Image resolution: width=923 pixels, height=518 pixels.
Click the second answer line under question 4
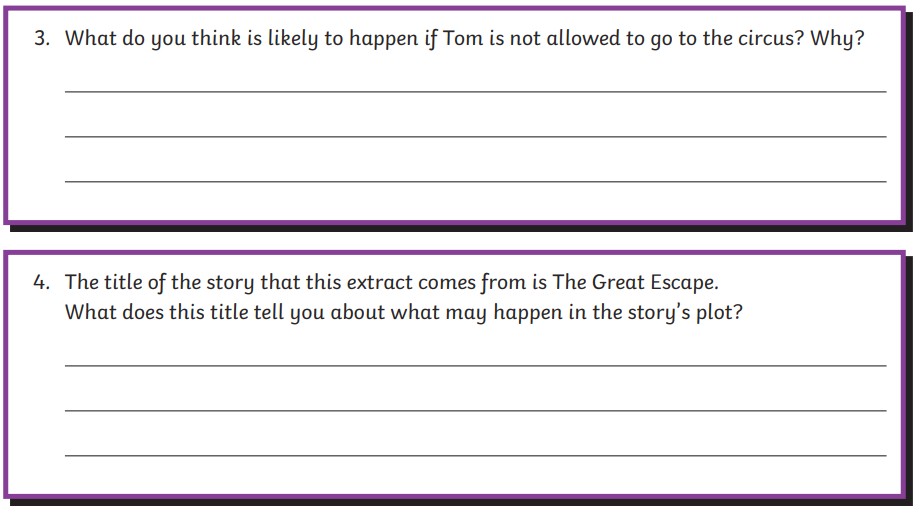(x=475, y=410)
